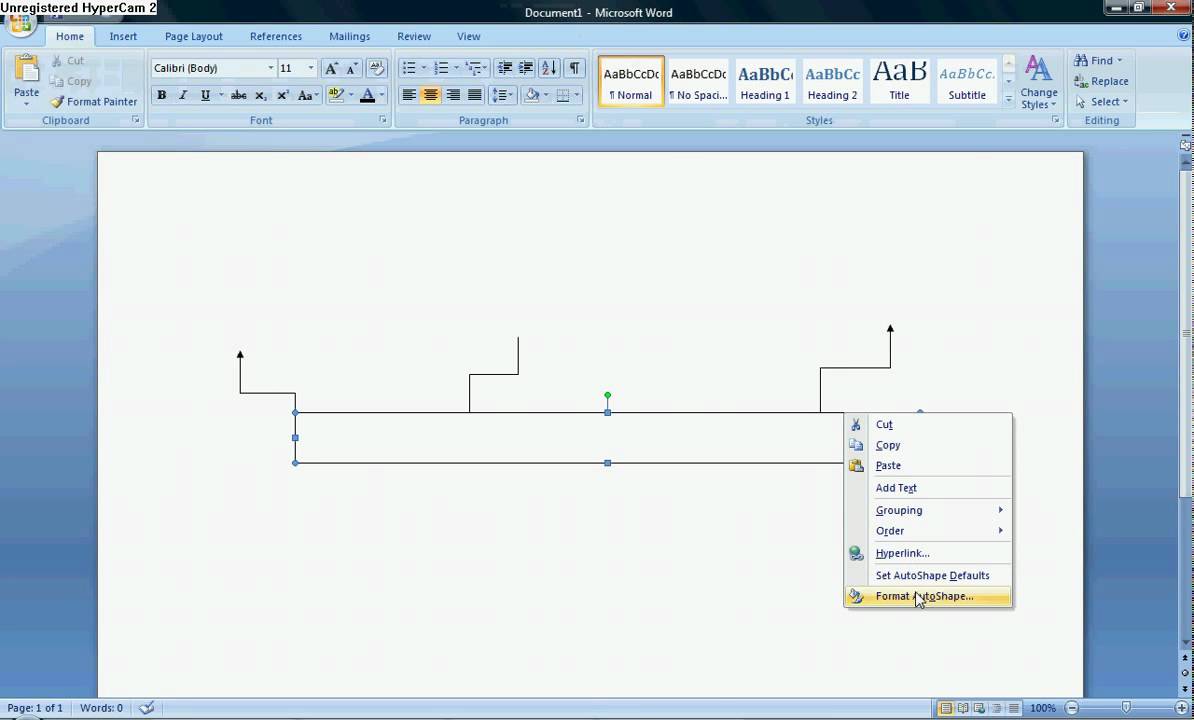Click the Zoom Out minus button
Viewport: 1194px width, 720px height.
(1071, 709)
